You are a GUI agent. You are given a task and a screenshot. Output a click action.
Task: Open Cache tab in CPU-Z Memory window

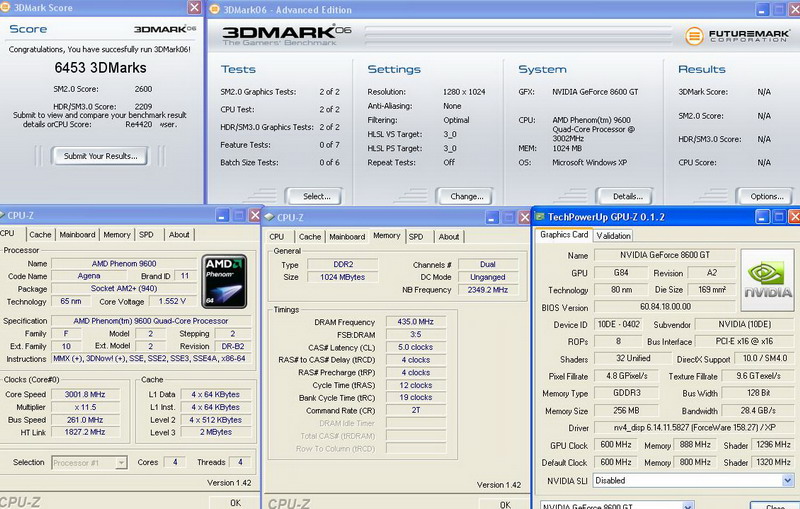[x=310, y=237]
